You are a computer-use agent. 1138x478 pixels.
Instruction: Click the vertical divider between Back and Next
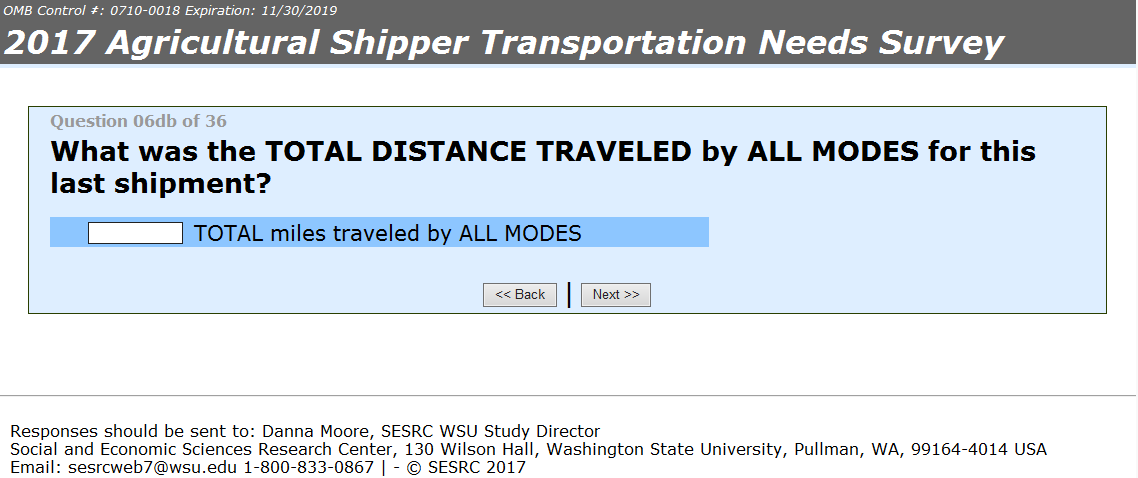569,294
